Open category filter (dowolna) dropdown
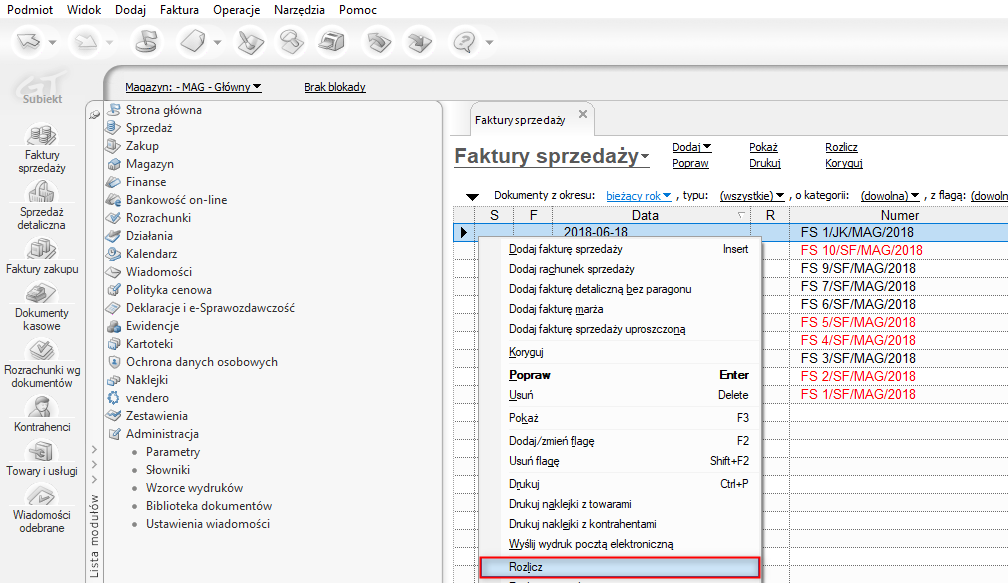 point(890,195)
